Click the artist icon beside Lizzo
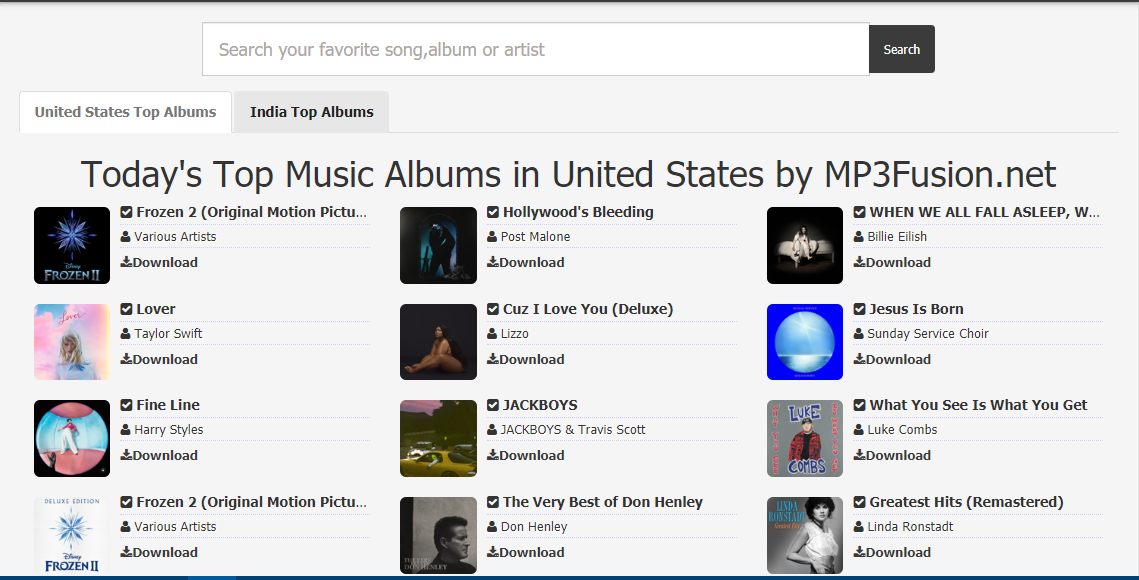The image size is (1139, 580). point(493,334)
